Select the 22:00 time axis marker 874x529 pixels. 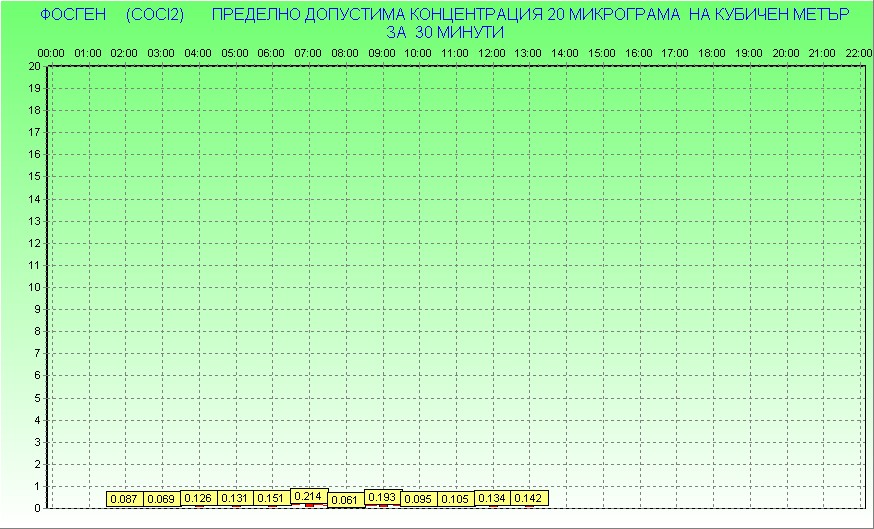[x=859, y=52]
